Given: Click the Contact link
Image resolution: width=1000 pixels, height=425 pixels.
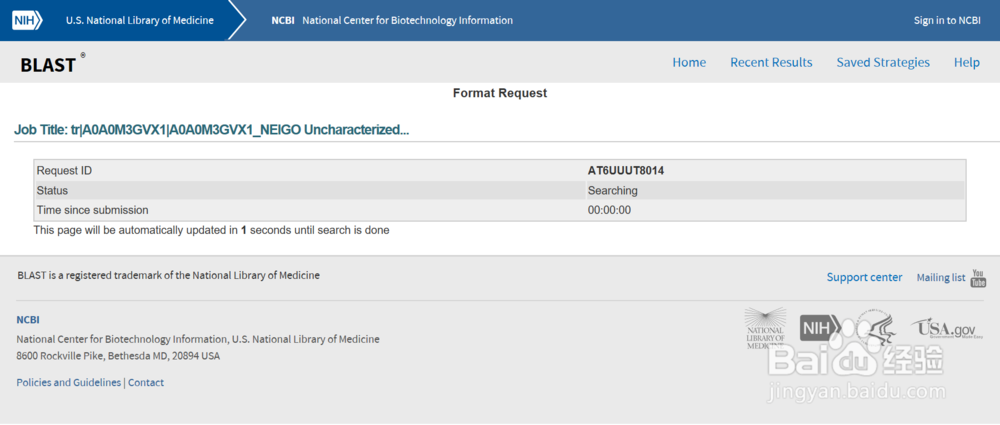Looking at the screenshot, I should pyautogui.click(x=146, y=382).
